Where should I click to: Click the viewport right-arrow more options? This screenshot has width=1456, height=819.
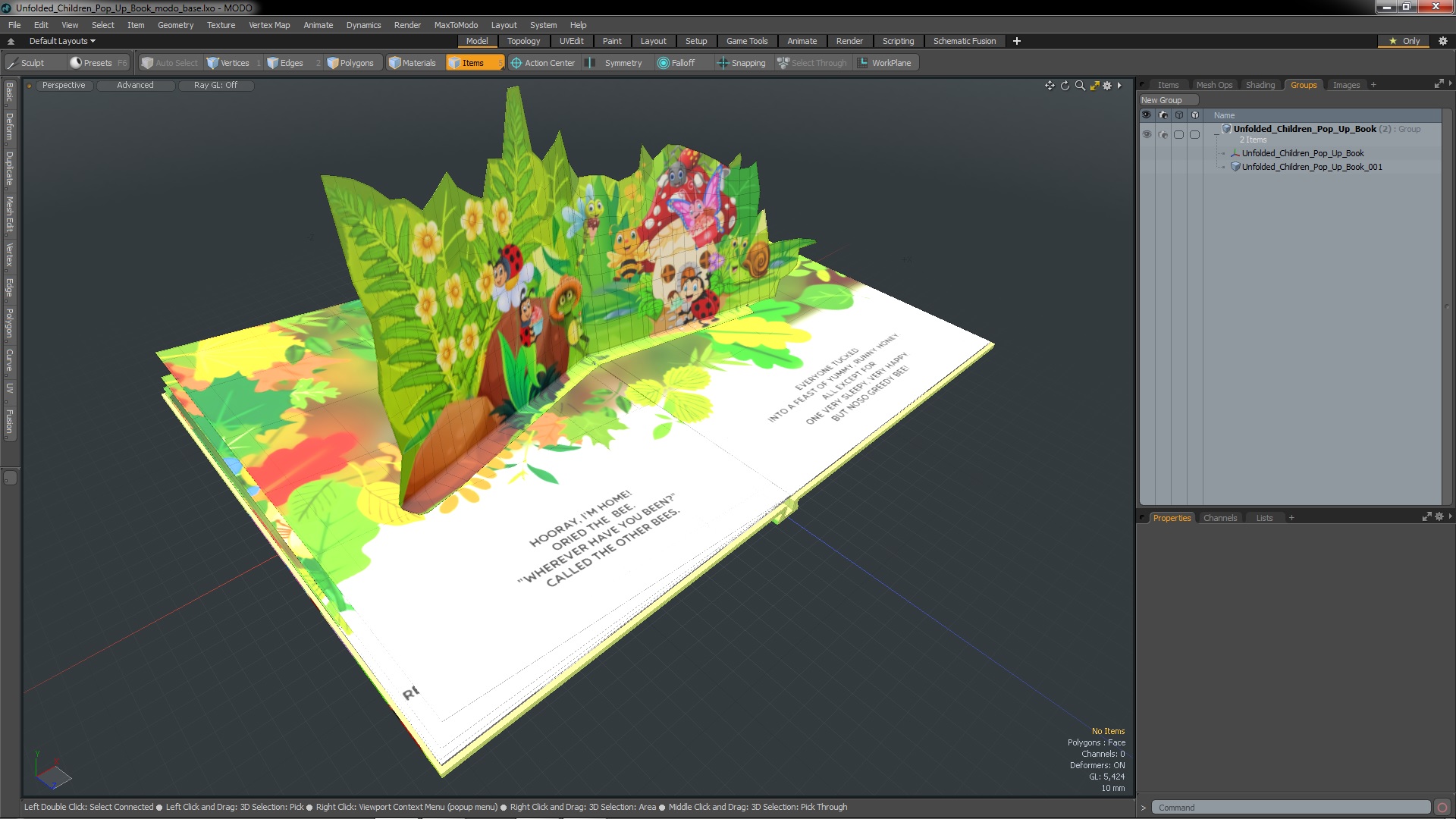click(x=1119, y=85)
